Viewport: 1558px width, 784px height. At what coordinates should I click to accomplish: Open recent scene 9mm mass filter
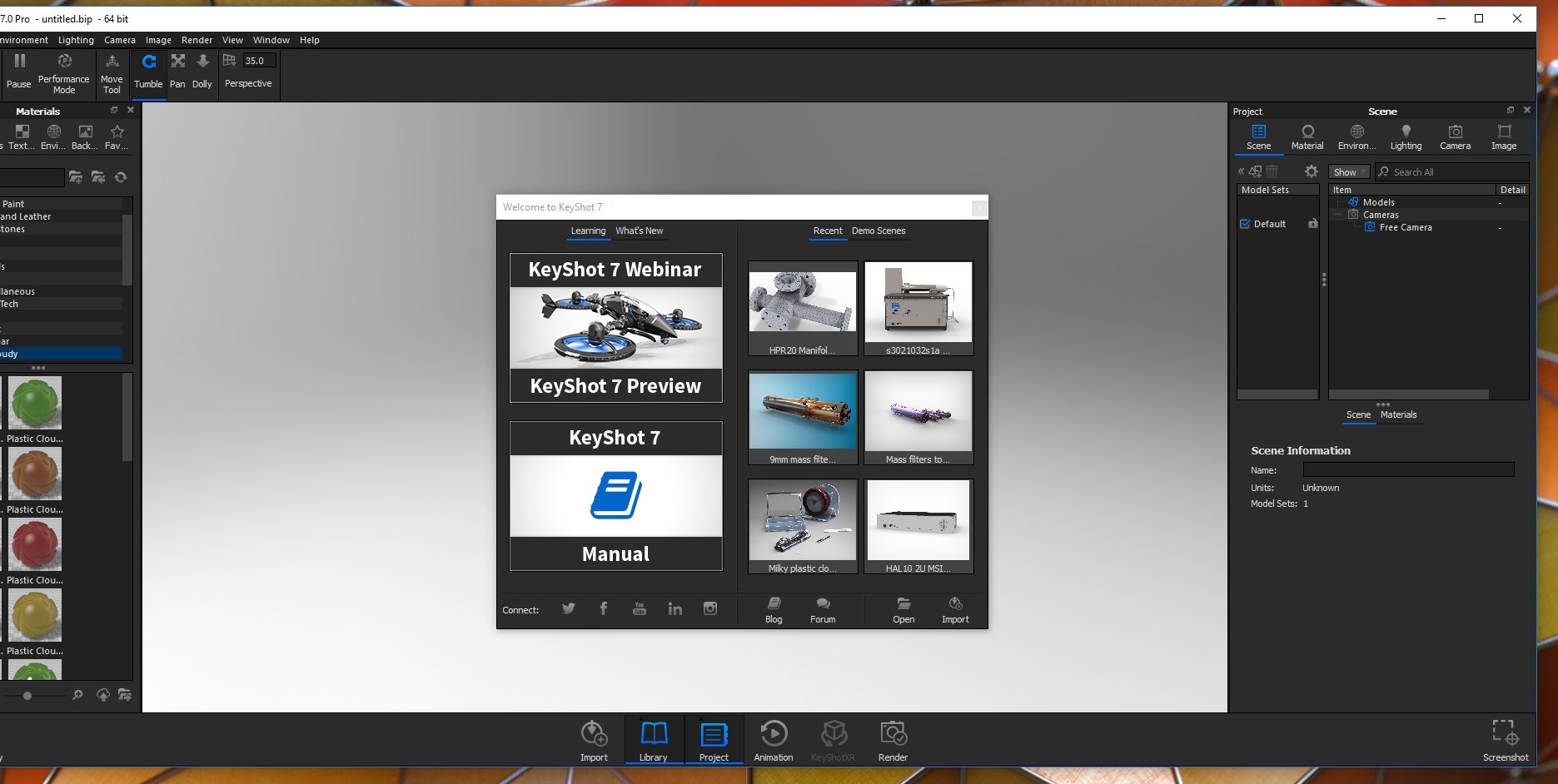point(803,418)
